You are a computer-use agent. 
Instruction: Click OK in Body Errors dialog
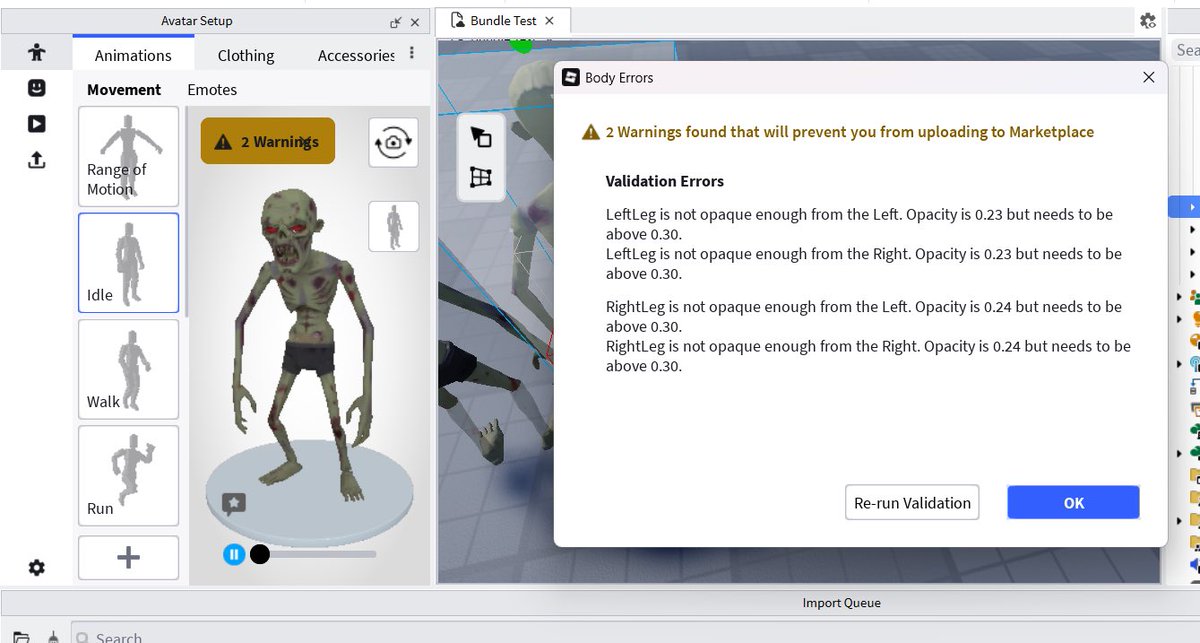click(x=1074, y=503)
